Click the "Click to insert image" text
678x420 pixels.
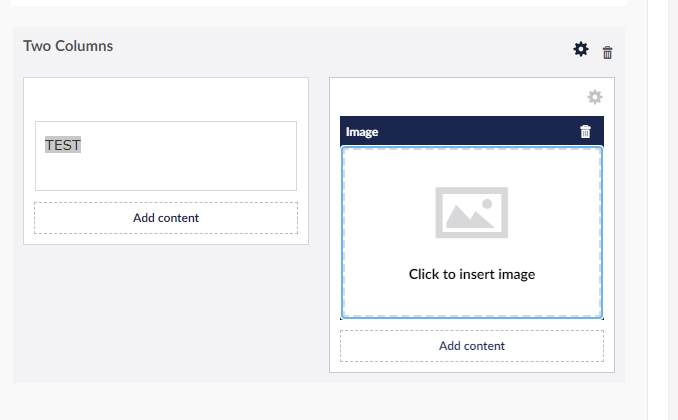[x=472, y=274]
